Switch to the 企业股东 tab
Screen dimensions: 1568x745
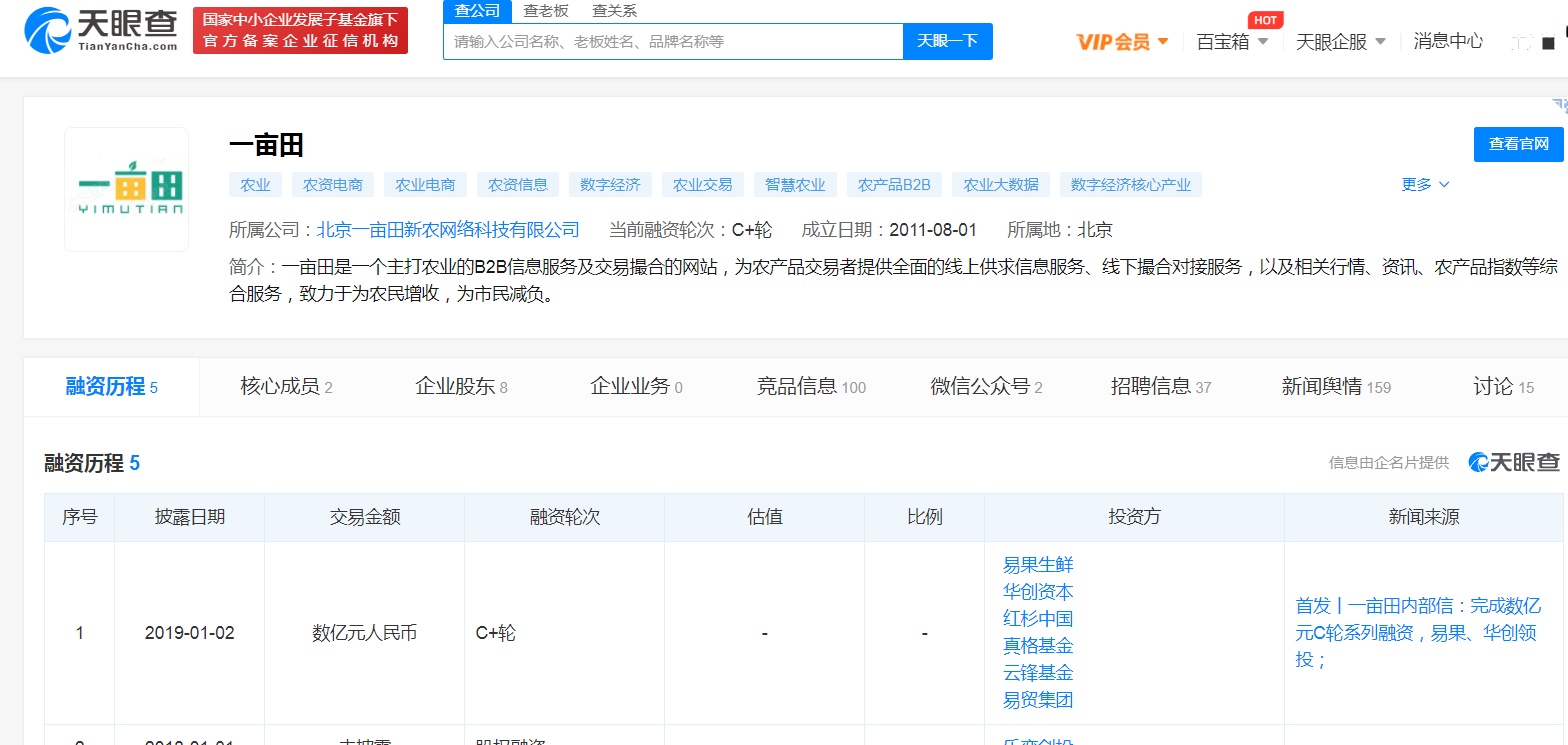(462, 387)
